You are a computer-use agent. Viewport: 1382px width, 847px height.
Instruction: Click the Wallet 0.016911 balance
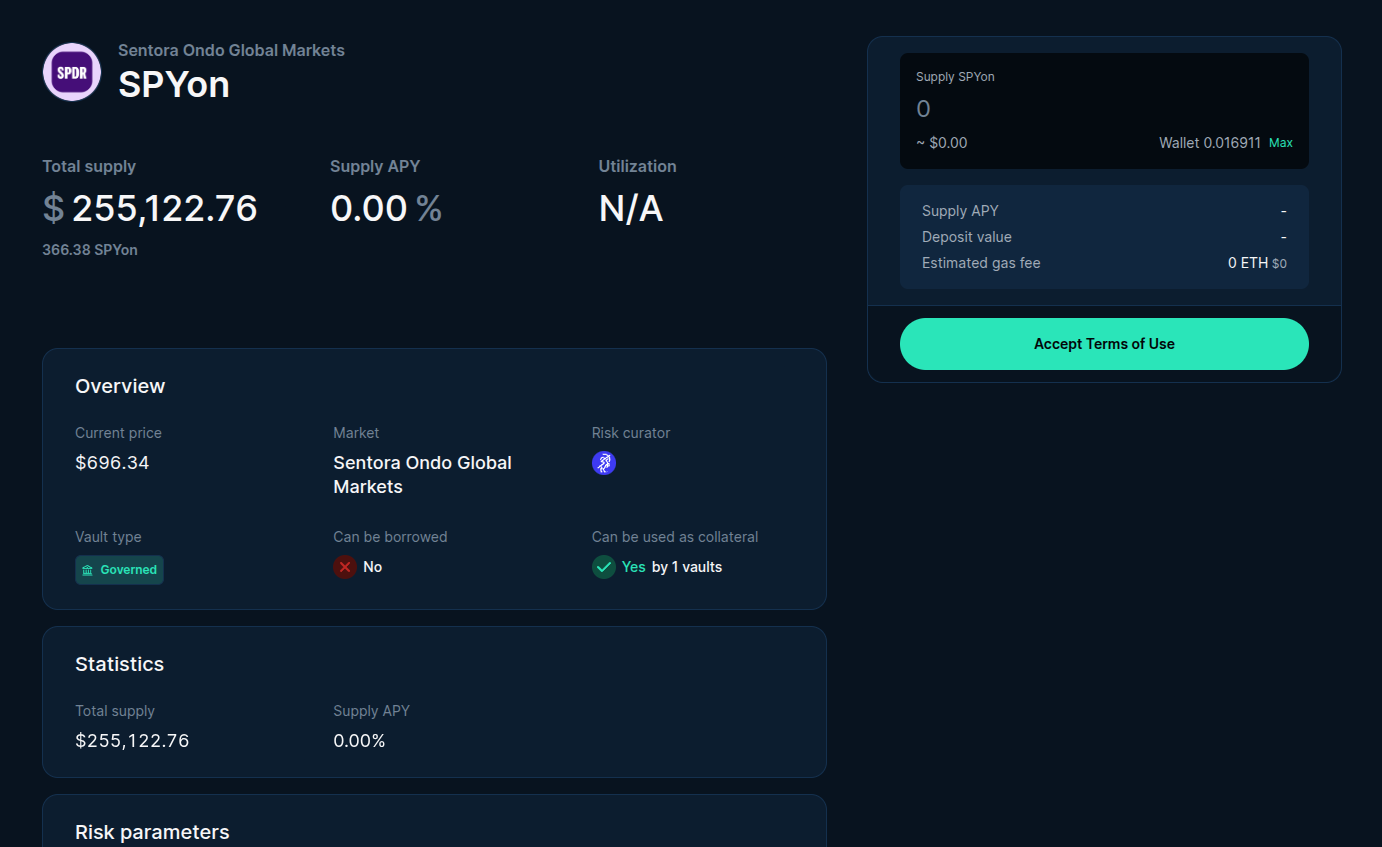(1210, 143)
